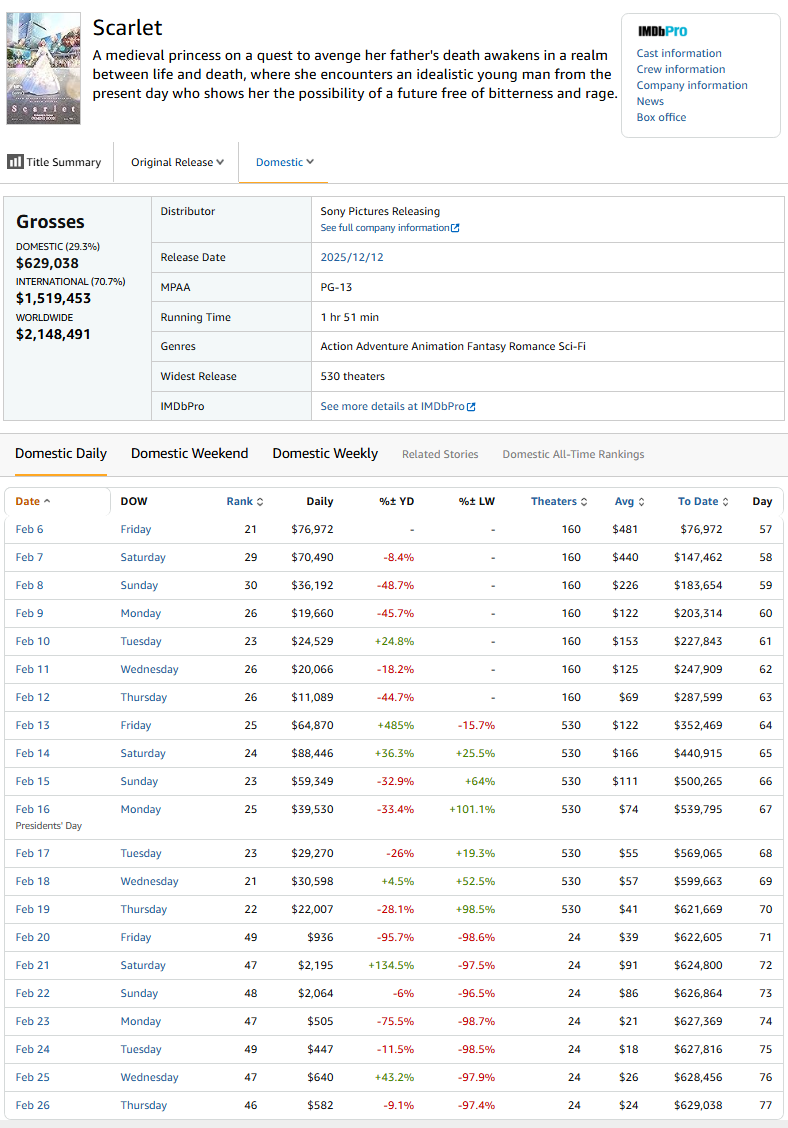Switch to Domestic Weekend tab
The width and height of the screenshot is (788, 1128).
pos(189,453)
